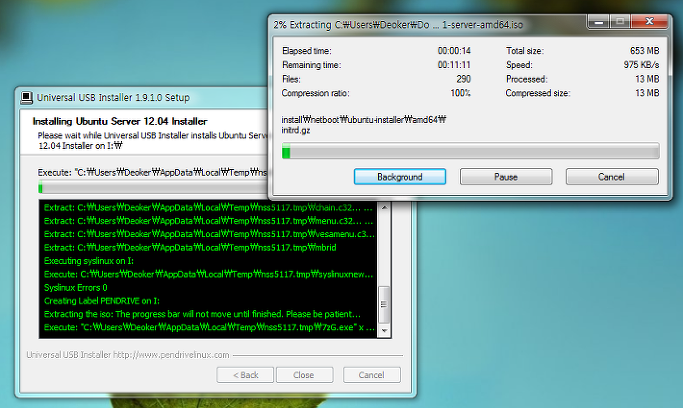Click the Compression ratio value 100%
The height and width of the screenshot is (408, 683).
(460, 93)
